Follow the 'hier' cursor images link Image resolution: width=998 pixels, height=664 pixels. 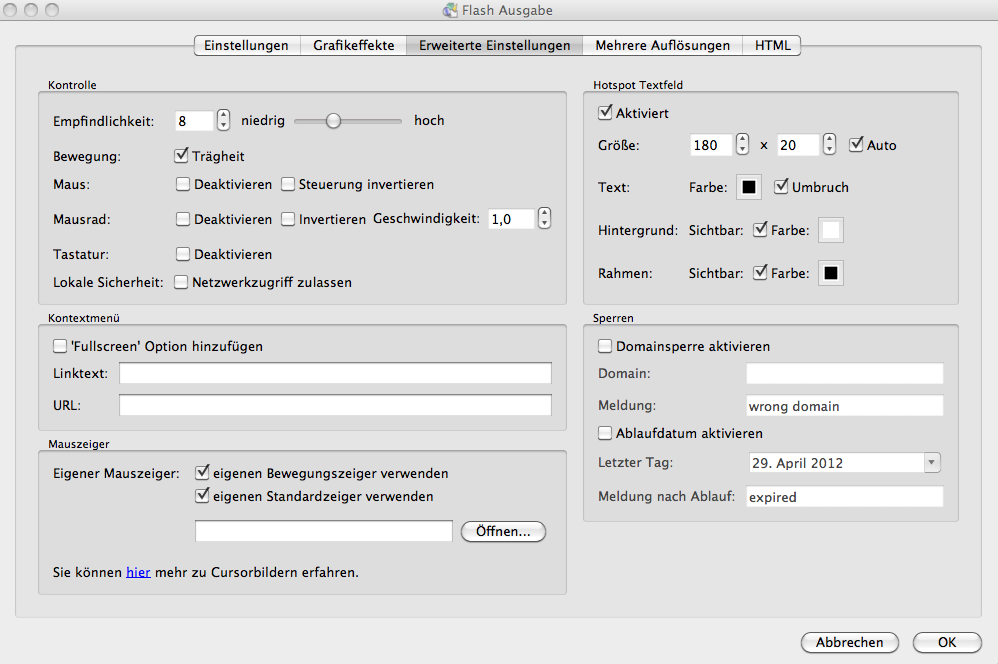click(x=138, y=573)
